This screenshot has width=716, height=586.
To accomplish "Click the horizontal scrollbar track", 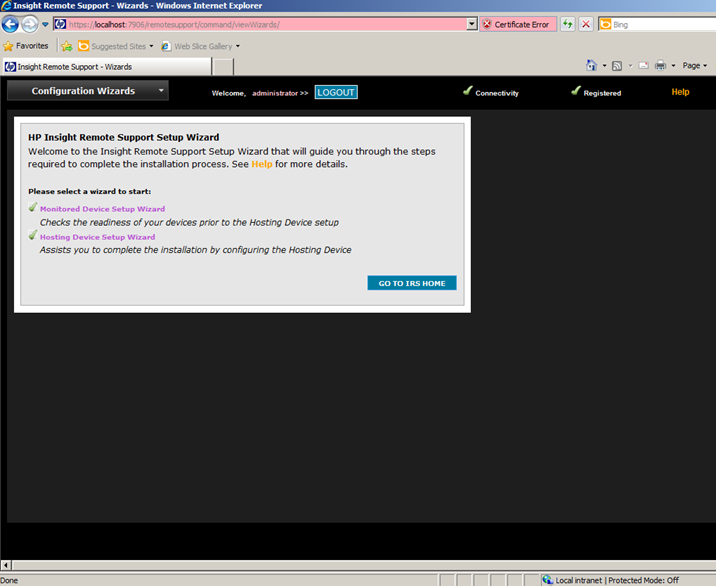I will (x=363, y=565).
